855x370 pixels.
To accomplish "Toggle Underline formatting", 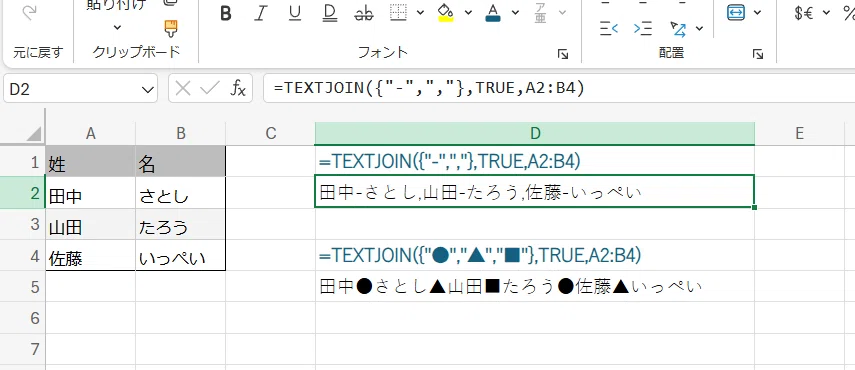I will 295,14.
